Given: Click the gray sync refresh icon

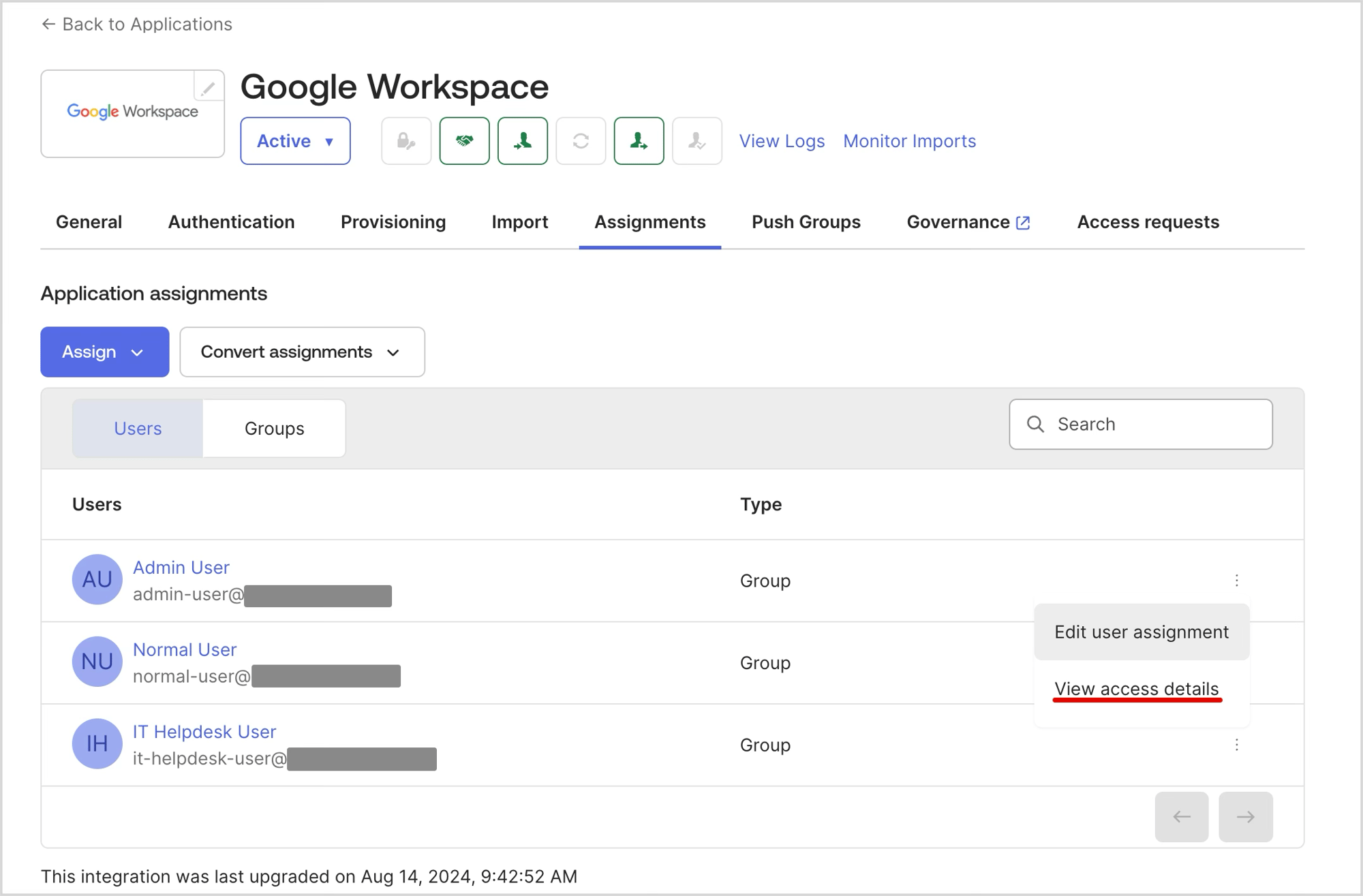Looking at the screenshot, I should [581, 141].
